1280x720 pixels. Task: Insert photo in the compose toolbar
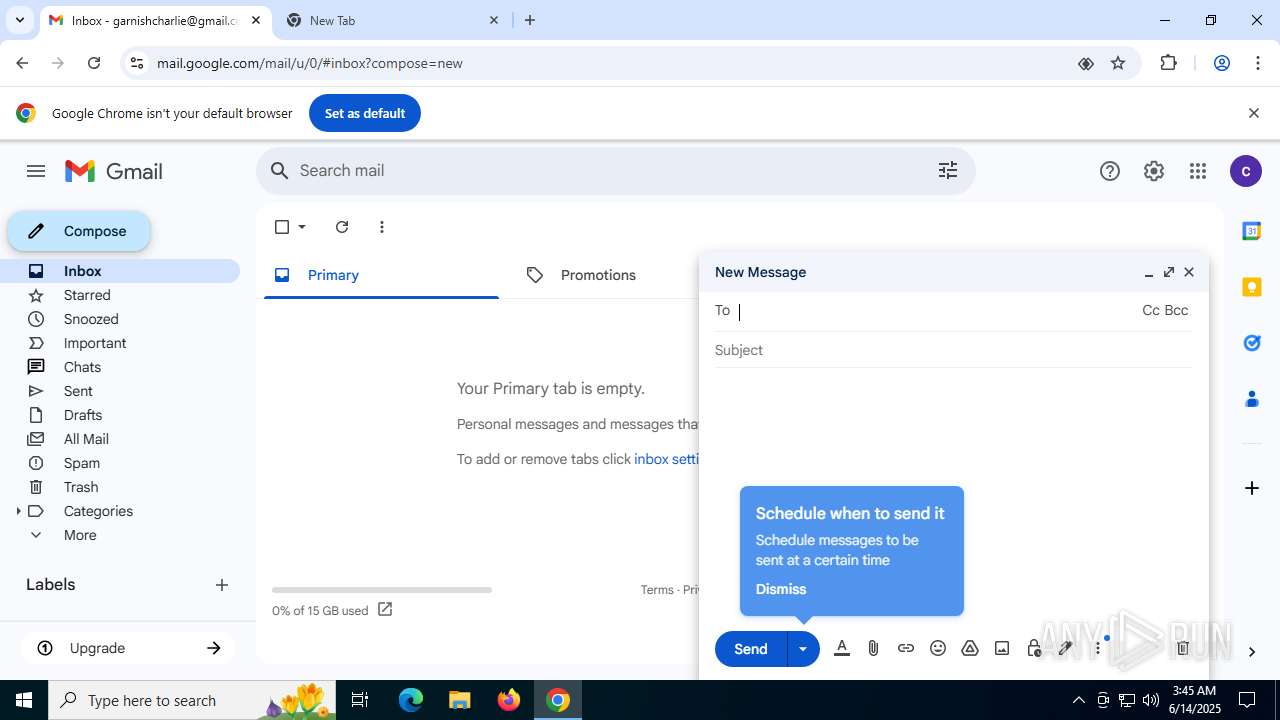(x=1002, y=648)
